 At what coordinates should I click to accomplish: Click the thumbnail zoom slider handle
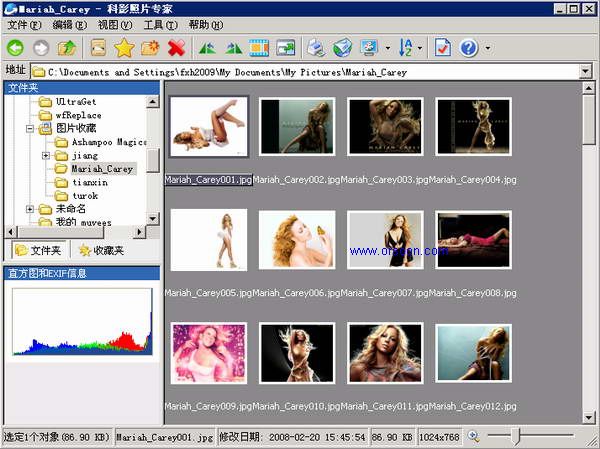click(x=515, y=436)
